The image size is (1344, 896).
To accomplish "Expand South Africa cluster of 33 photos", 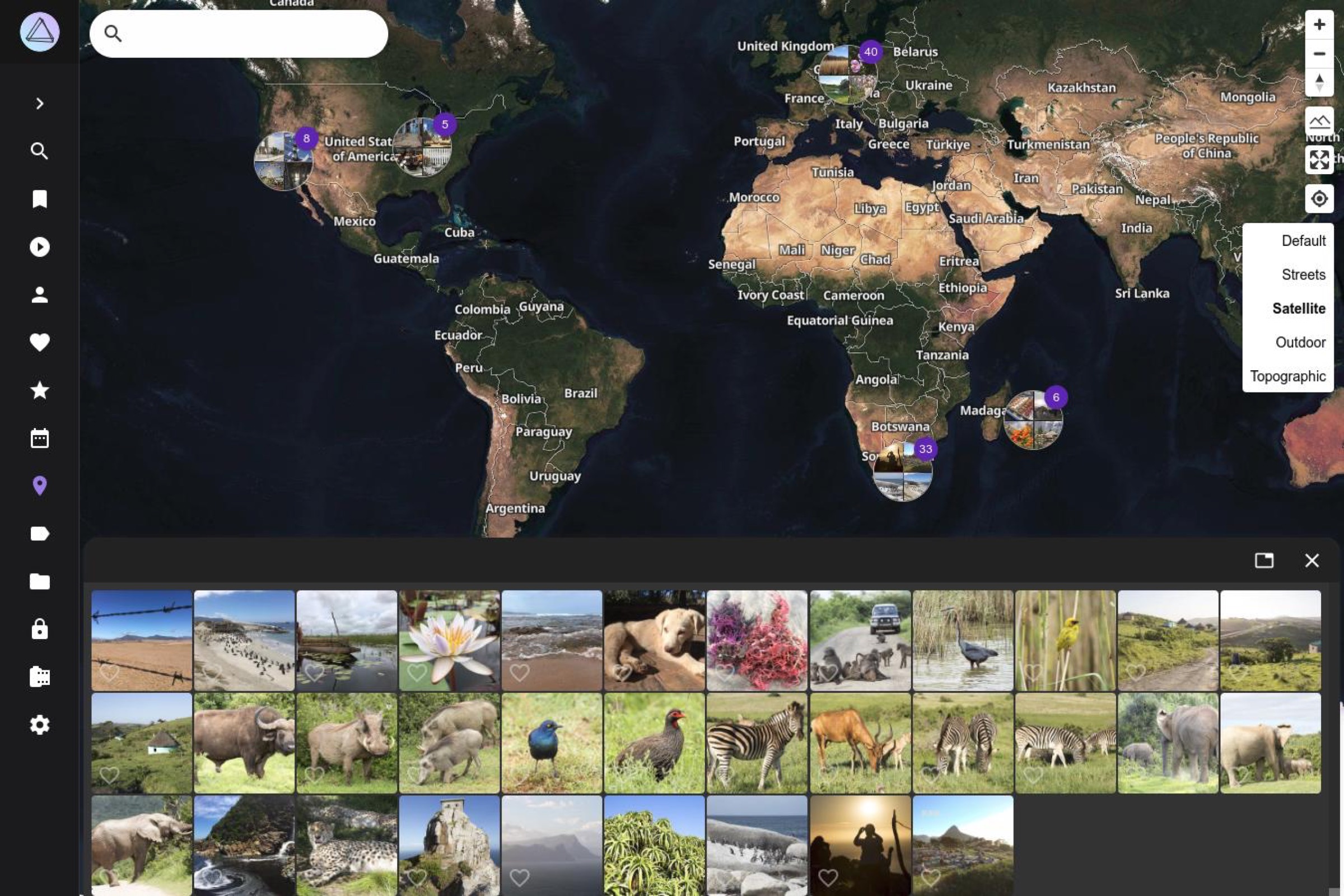I will (903, 472).
